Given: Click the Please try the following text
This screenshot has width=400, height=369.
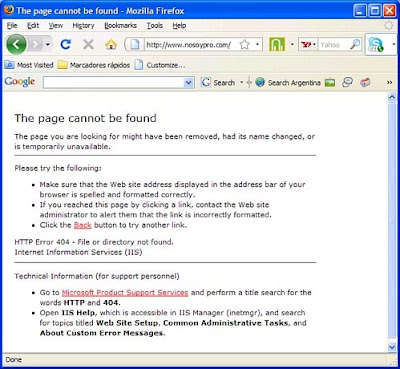Looking at the screenshot, I should point(58,168).
